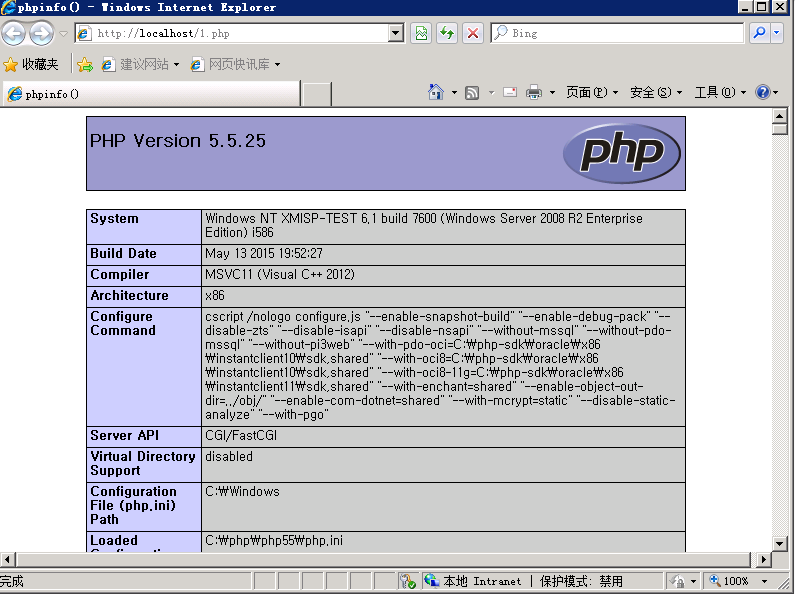Image resolution: width=795 pixels, height=594 pixels.
Task: Click the Print icon
Action: coord(534,92)
